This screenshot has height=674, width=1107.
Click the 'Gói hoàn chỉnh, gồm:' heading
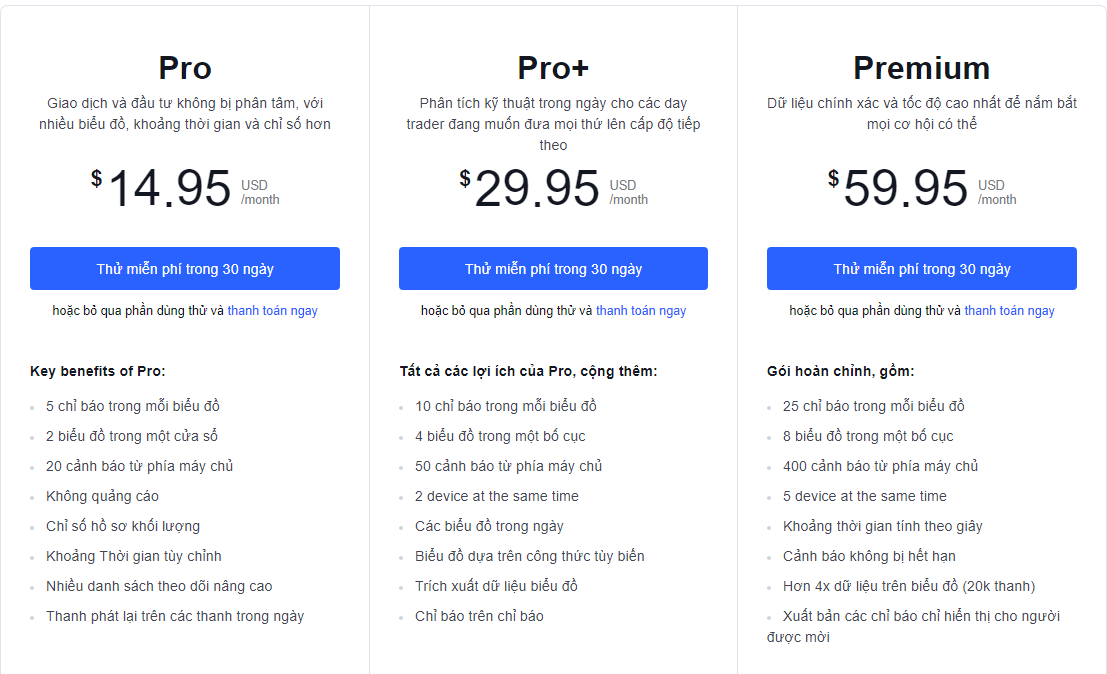840,372
